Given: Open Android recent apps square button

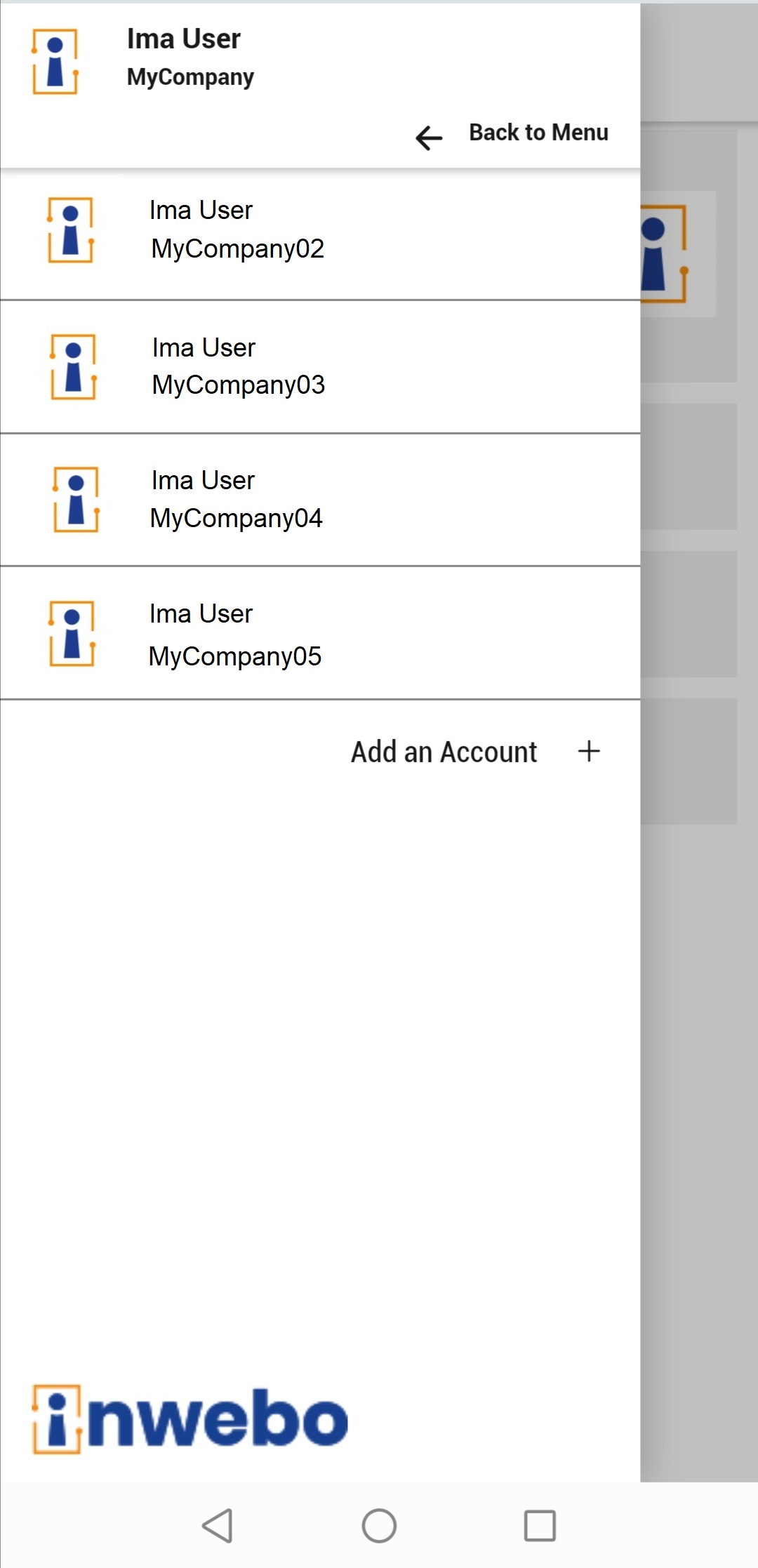Looking at the screenshot, I should 540,1526.
